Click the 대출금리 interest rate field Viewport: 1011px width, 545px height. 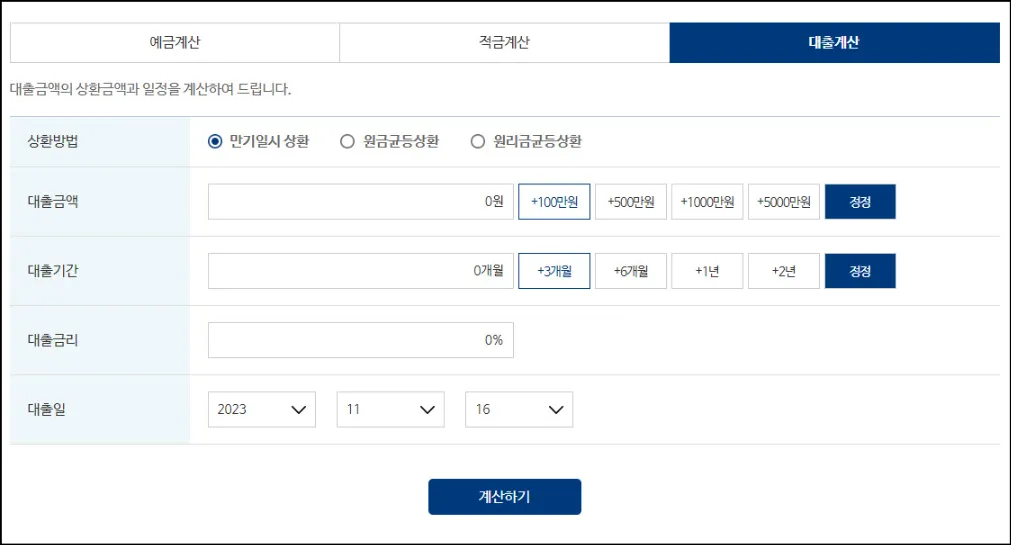click(360, 340)
